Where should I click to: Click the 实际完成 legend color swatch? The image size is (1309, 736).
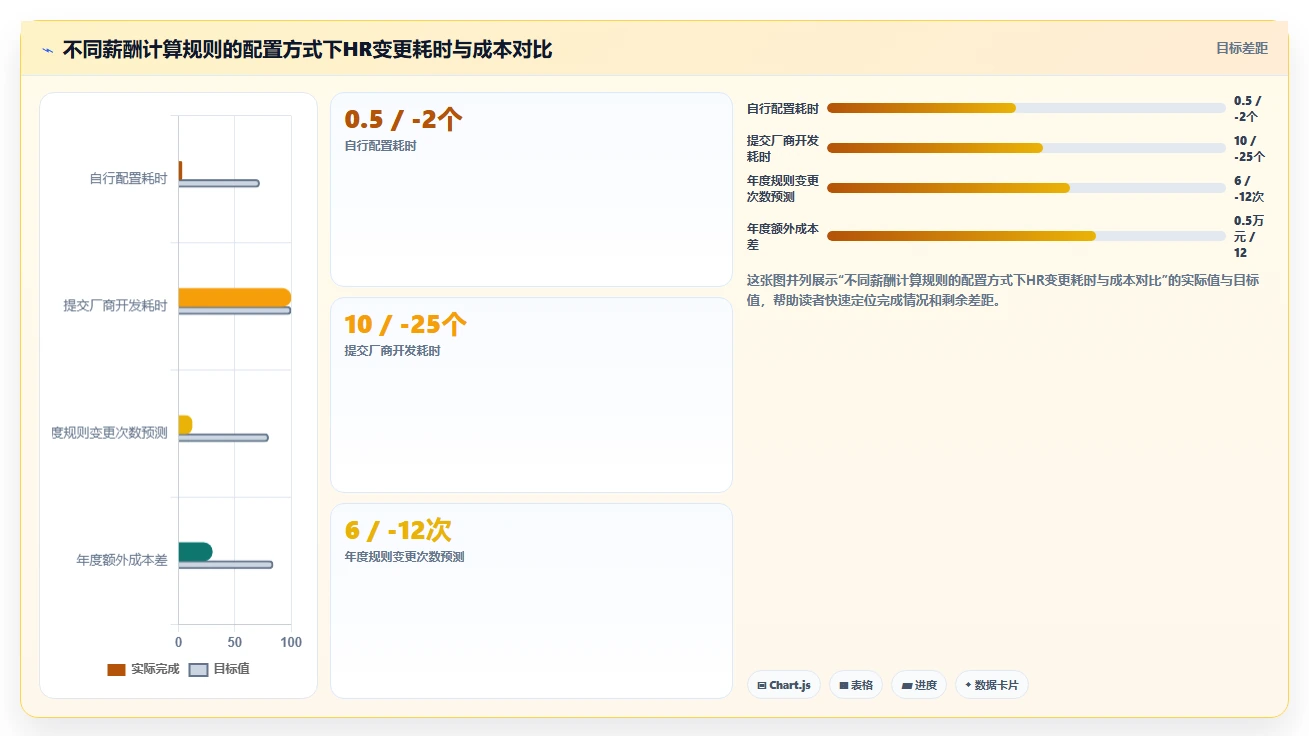pos(116,669)
